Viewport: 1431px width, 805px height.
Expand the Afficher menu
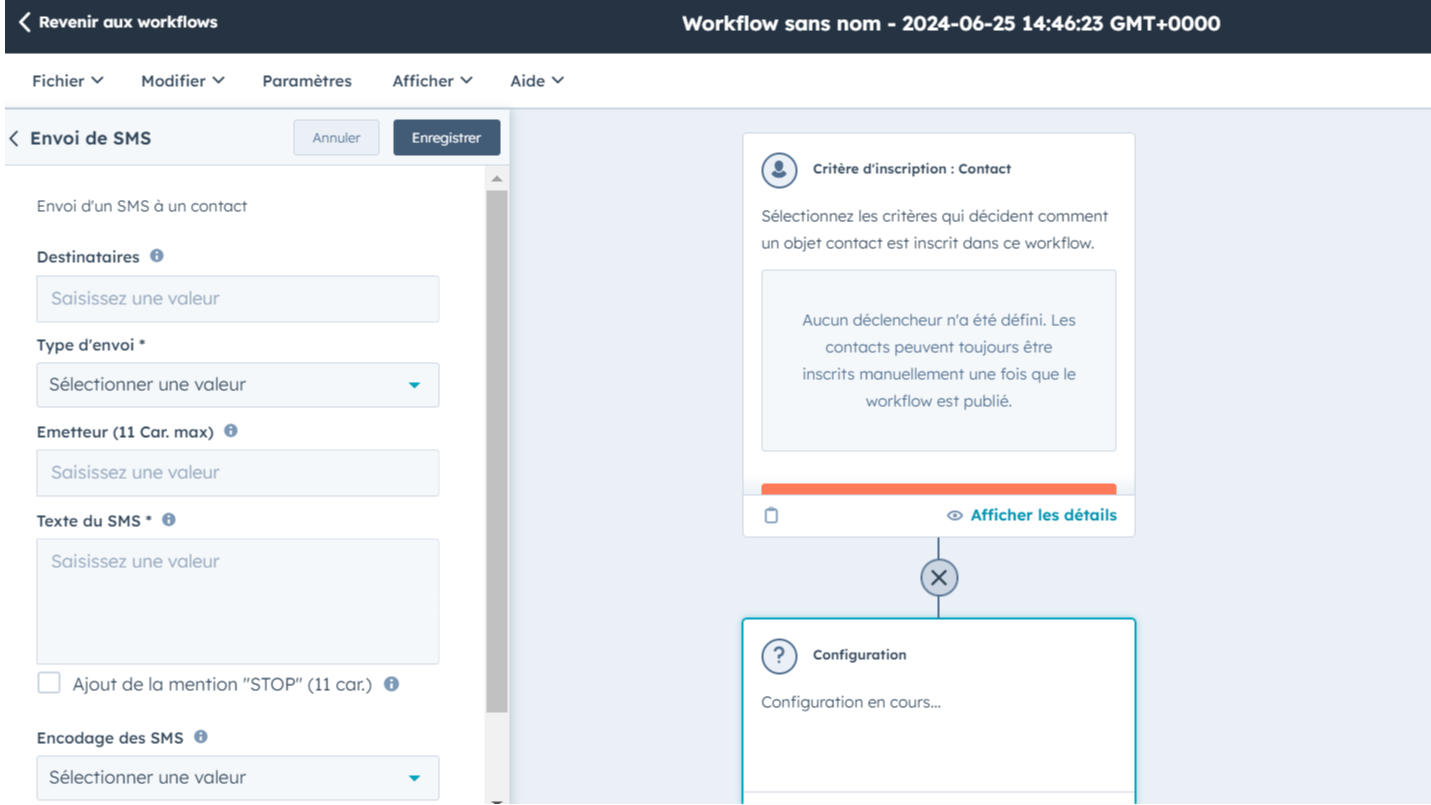(432, 81)
